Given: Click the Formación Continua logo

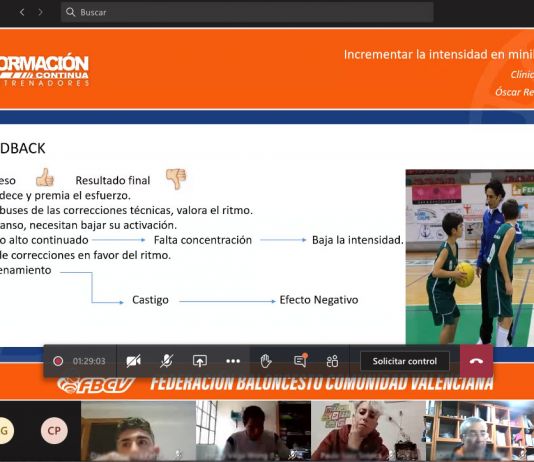Looking at the screenshot, I should click(x=44, y=70).
